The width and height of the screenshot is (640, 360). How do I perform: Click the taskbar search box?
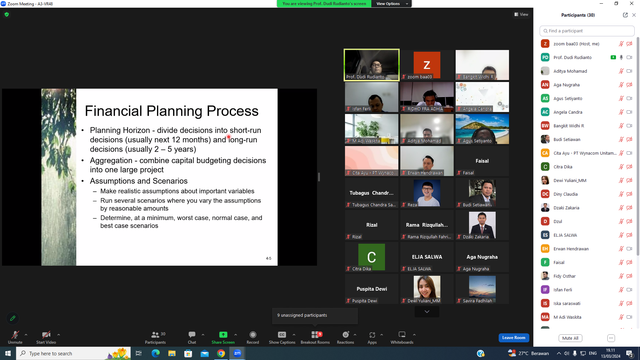pos(73,353)
